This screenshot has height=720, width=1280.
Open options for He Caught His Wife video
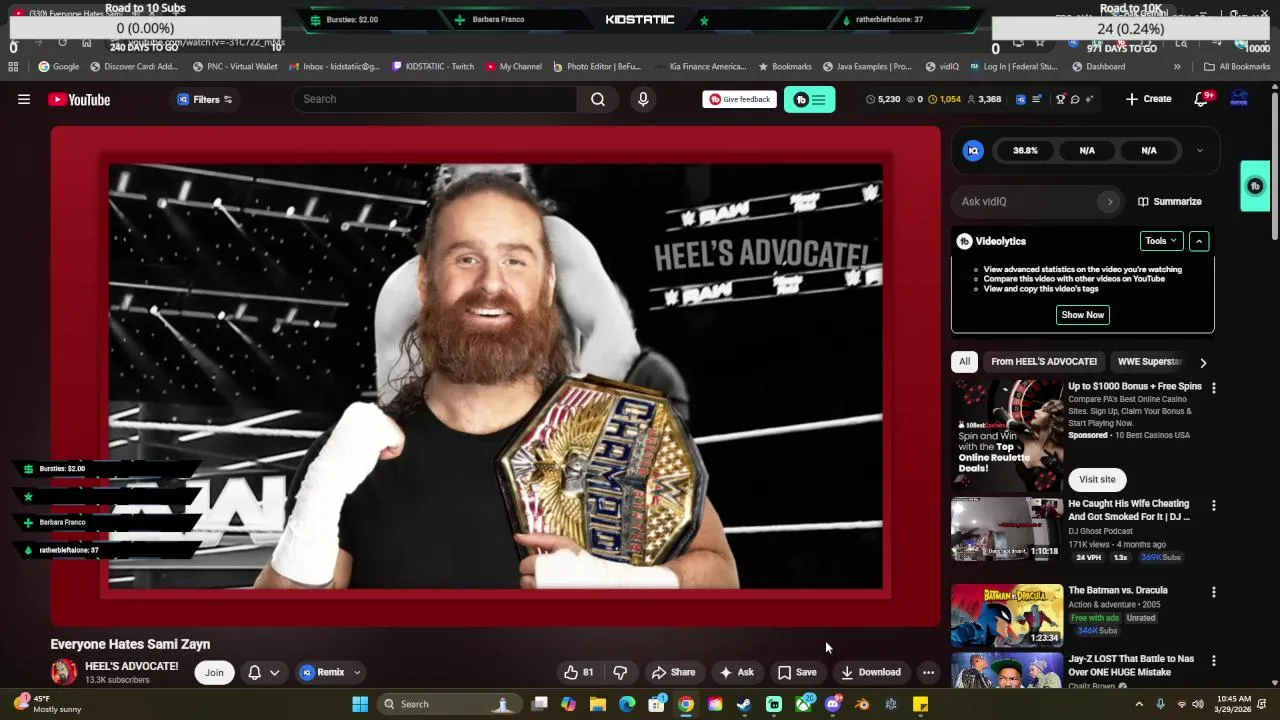pyautogui.click(x=1213, y=506)
